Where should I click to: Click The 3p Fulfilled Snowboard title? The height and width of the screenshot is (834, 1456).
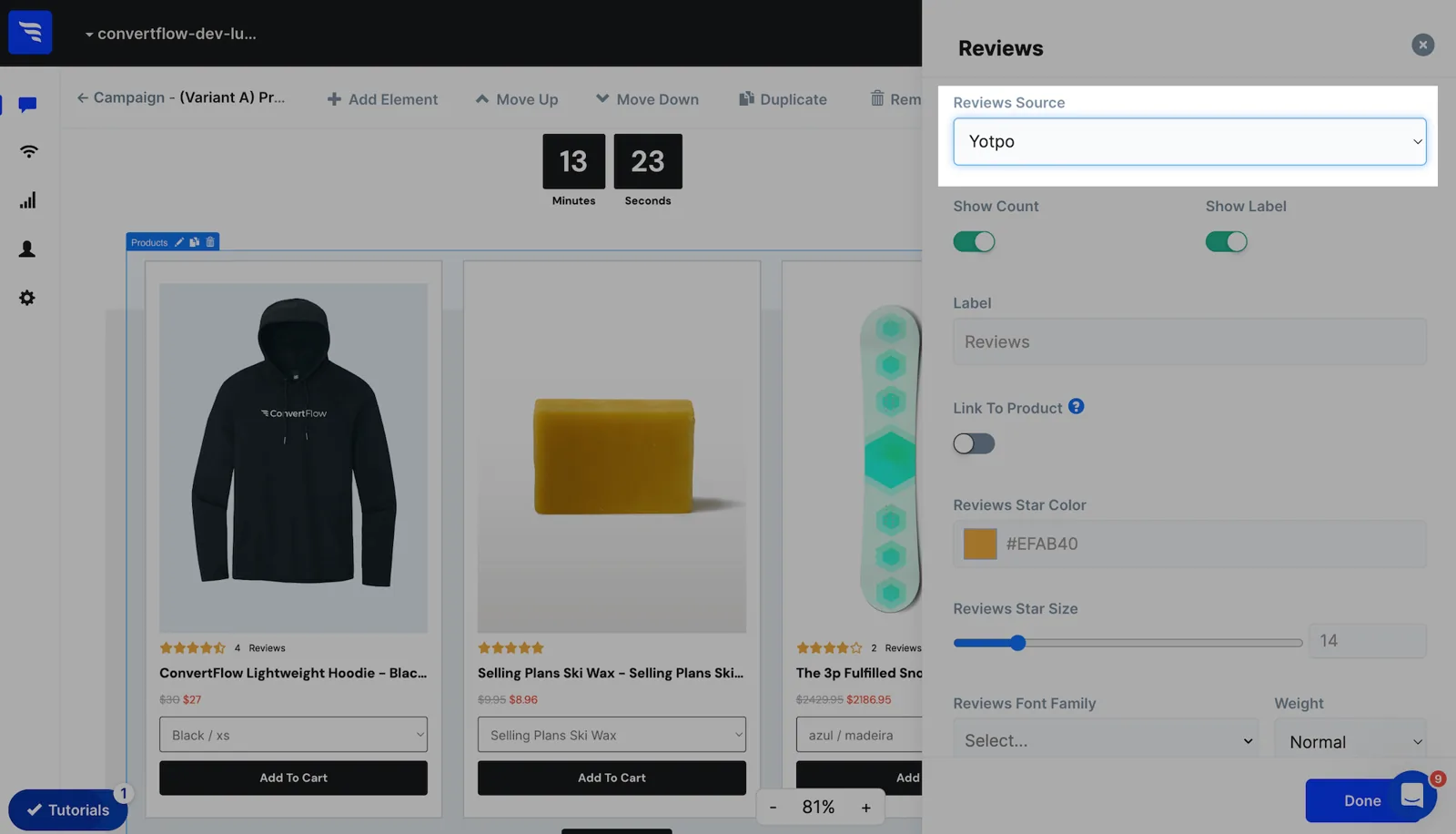(859, 673)
